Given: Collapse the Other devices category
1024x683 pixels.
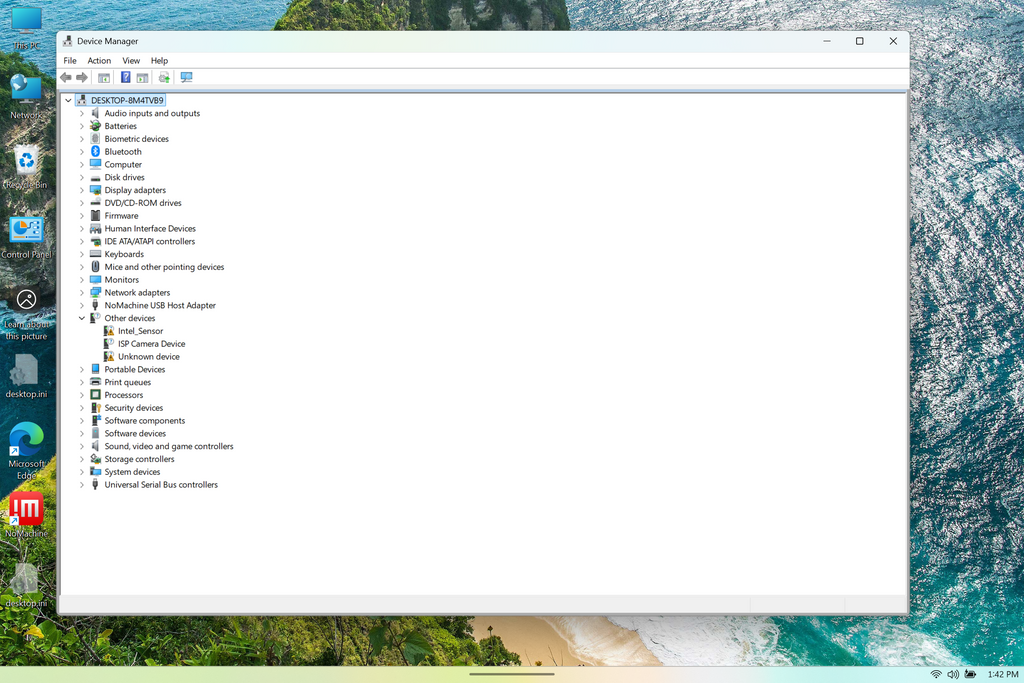Looking at the screenshot, I should [x=82, y=318].
